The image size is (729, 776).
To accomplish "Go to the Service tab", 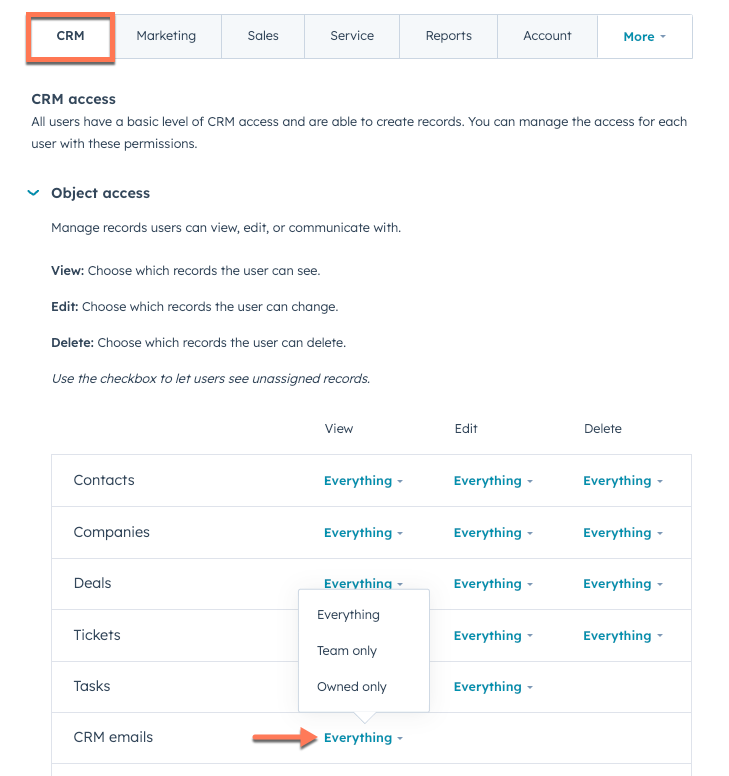I will pyautogui.click(x=352, y=36).
